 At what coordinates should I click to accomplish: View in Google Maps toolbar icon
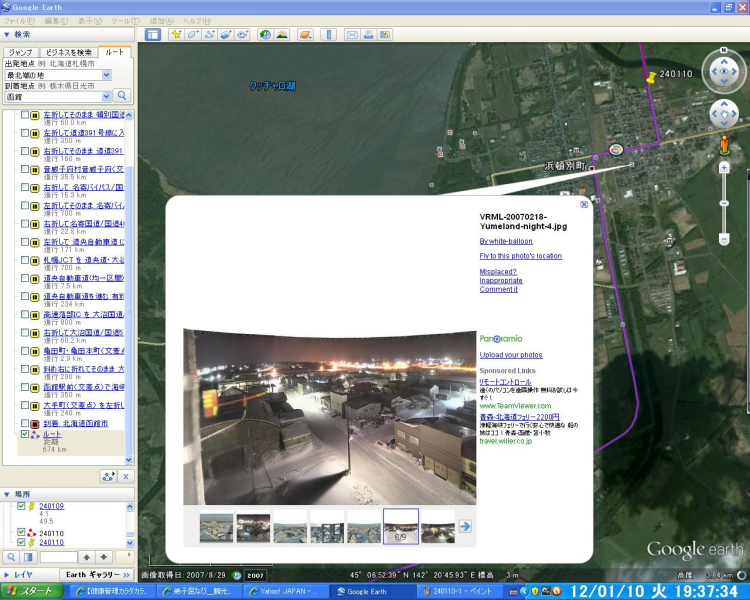(385, 34)
